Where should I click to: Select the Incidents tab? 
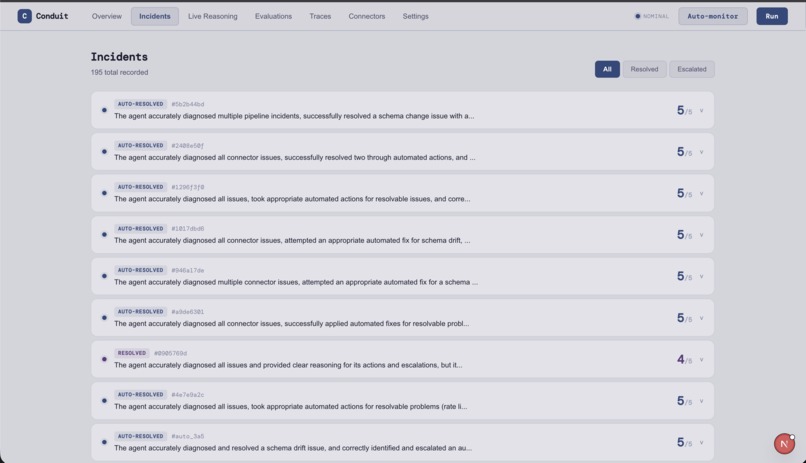tap(155, 16)
